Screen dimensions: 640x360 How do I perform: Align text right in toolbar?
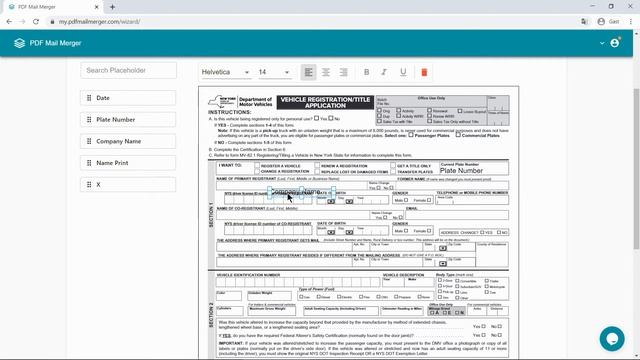pos(344,72)
